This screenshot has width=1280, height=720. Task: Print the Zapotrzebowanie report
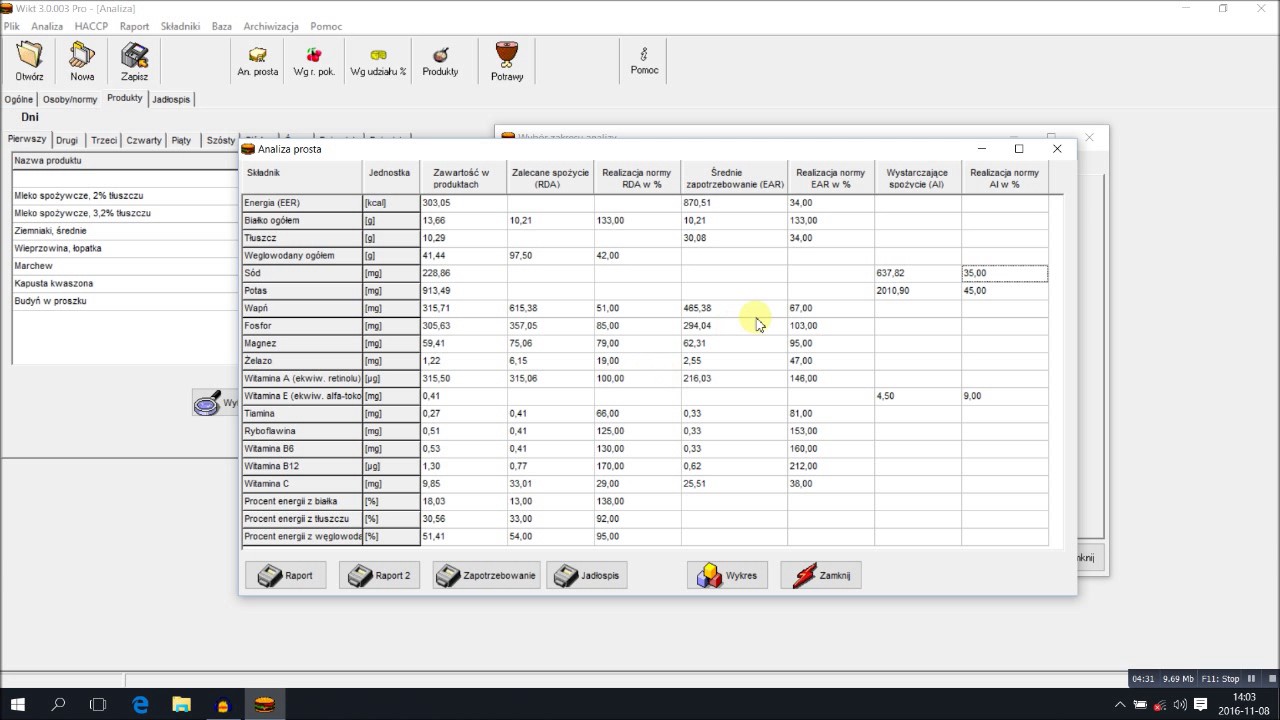[486, 575]
